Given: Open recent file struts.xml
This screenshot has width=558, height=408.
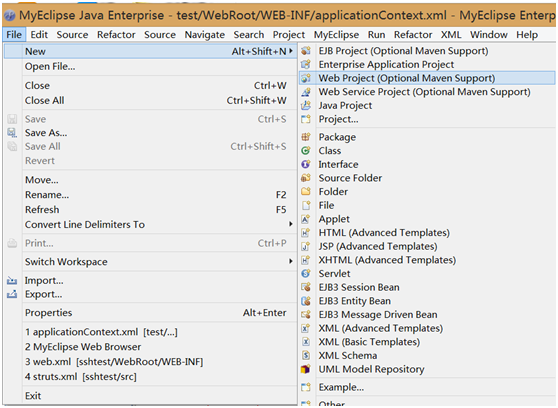Looking at the screenshot, I should pos(151,377).
